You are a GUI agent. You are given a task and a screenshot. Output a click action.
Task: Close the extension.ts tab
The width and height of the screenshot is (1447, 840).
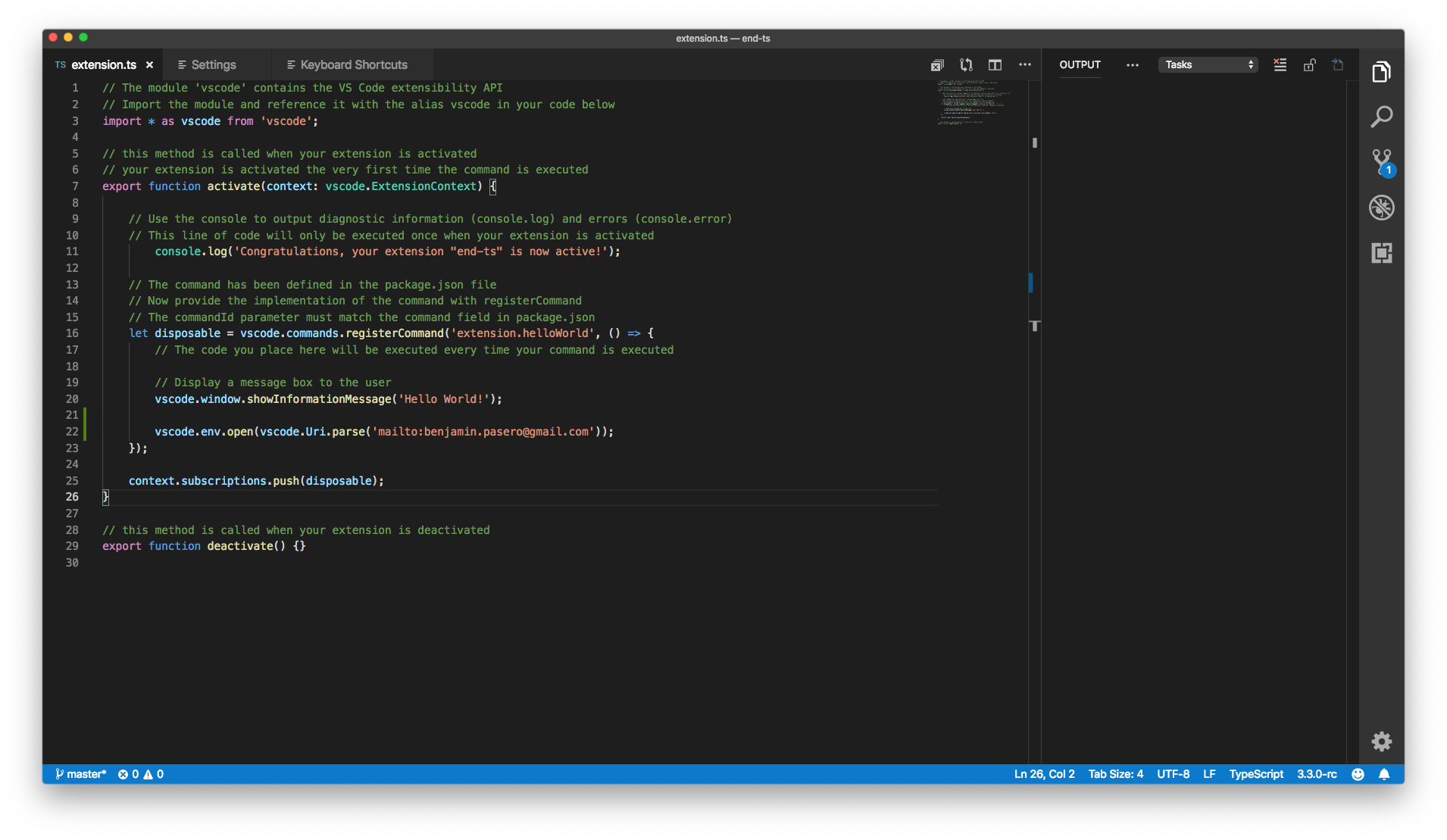coord(149,65)
